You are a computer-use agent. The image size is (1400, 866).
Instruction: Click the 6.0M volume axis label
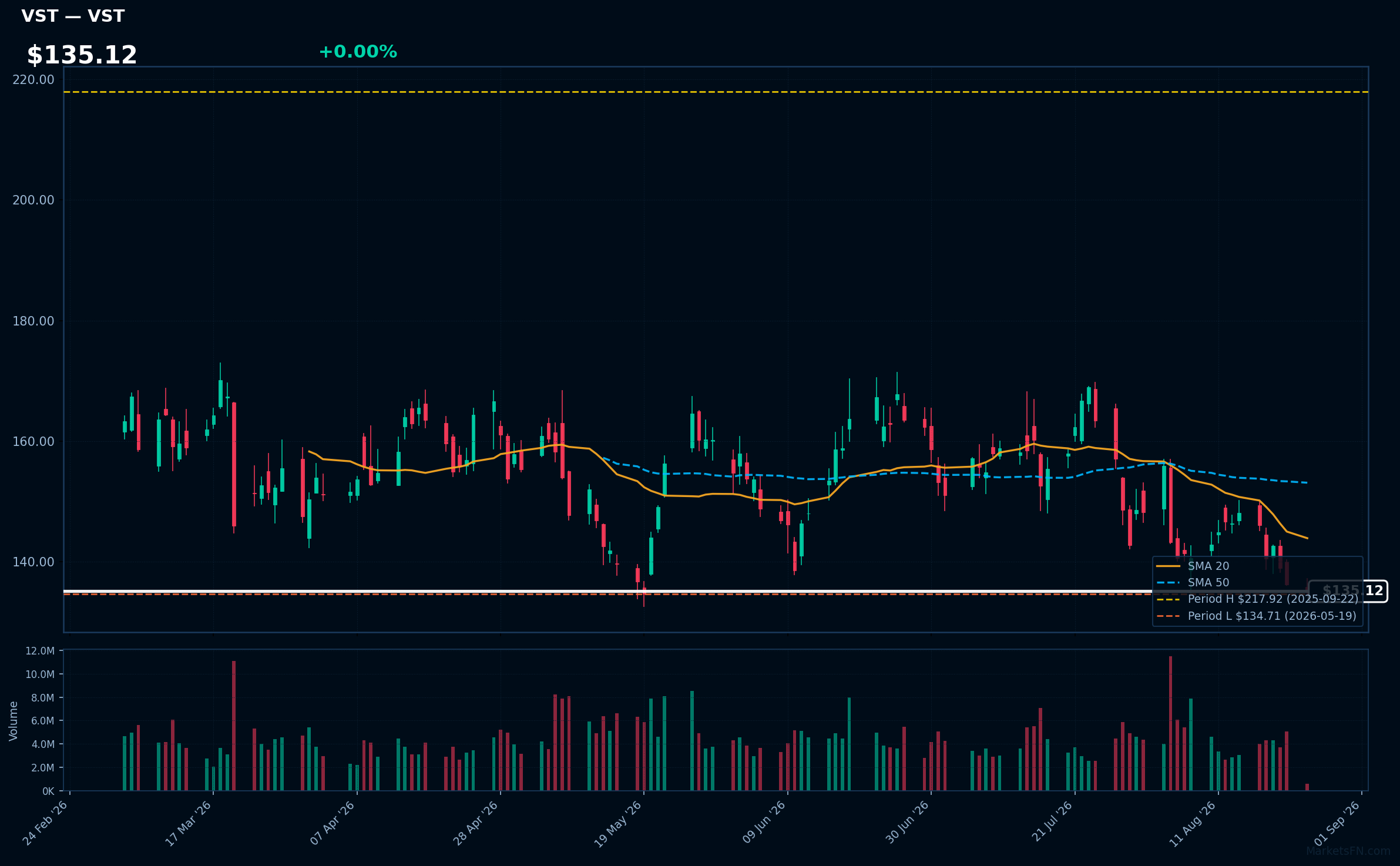point(43,721)
